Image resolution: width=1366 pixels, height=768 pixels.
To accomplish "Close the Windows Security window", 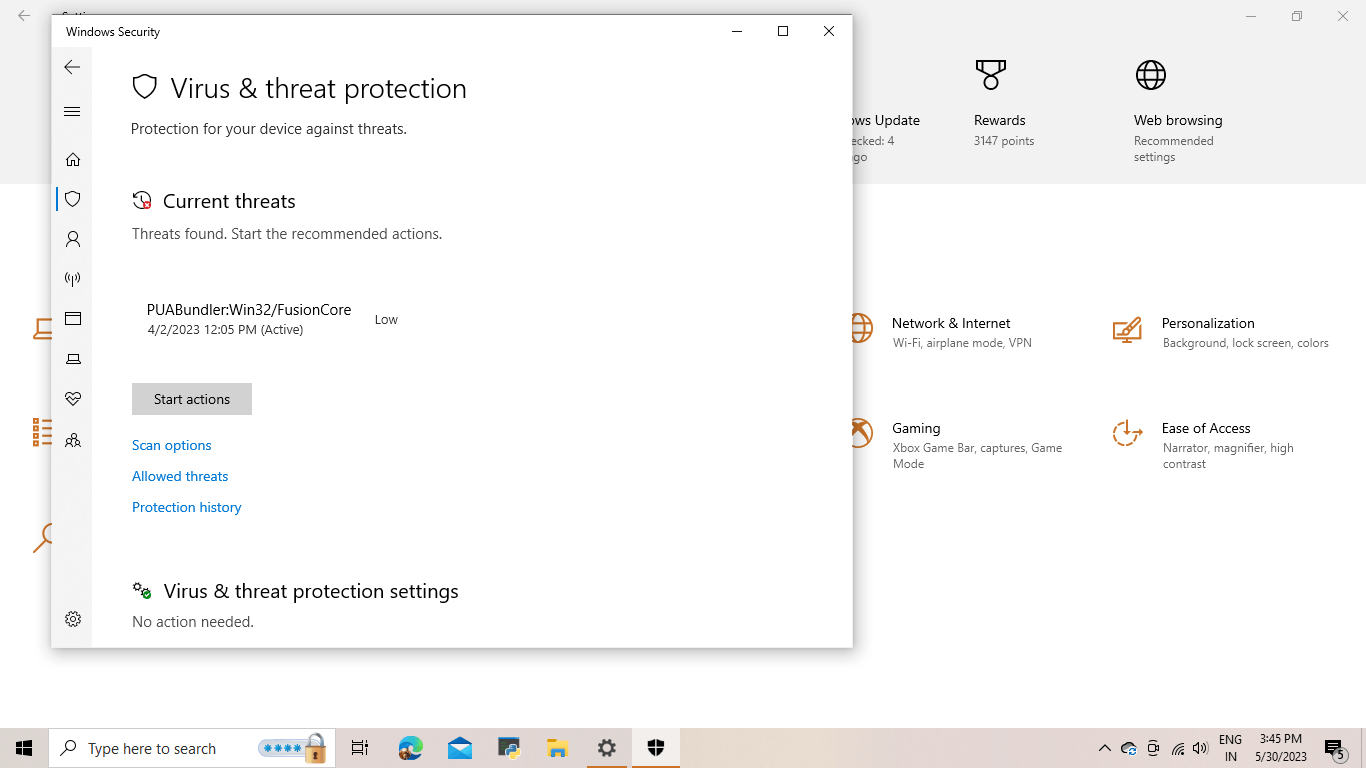I will [829, 31].
